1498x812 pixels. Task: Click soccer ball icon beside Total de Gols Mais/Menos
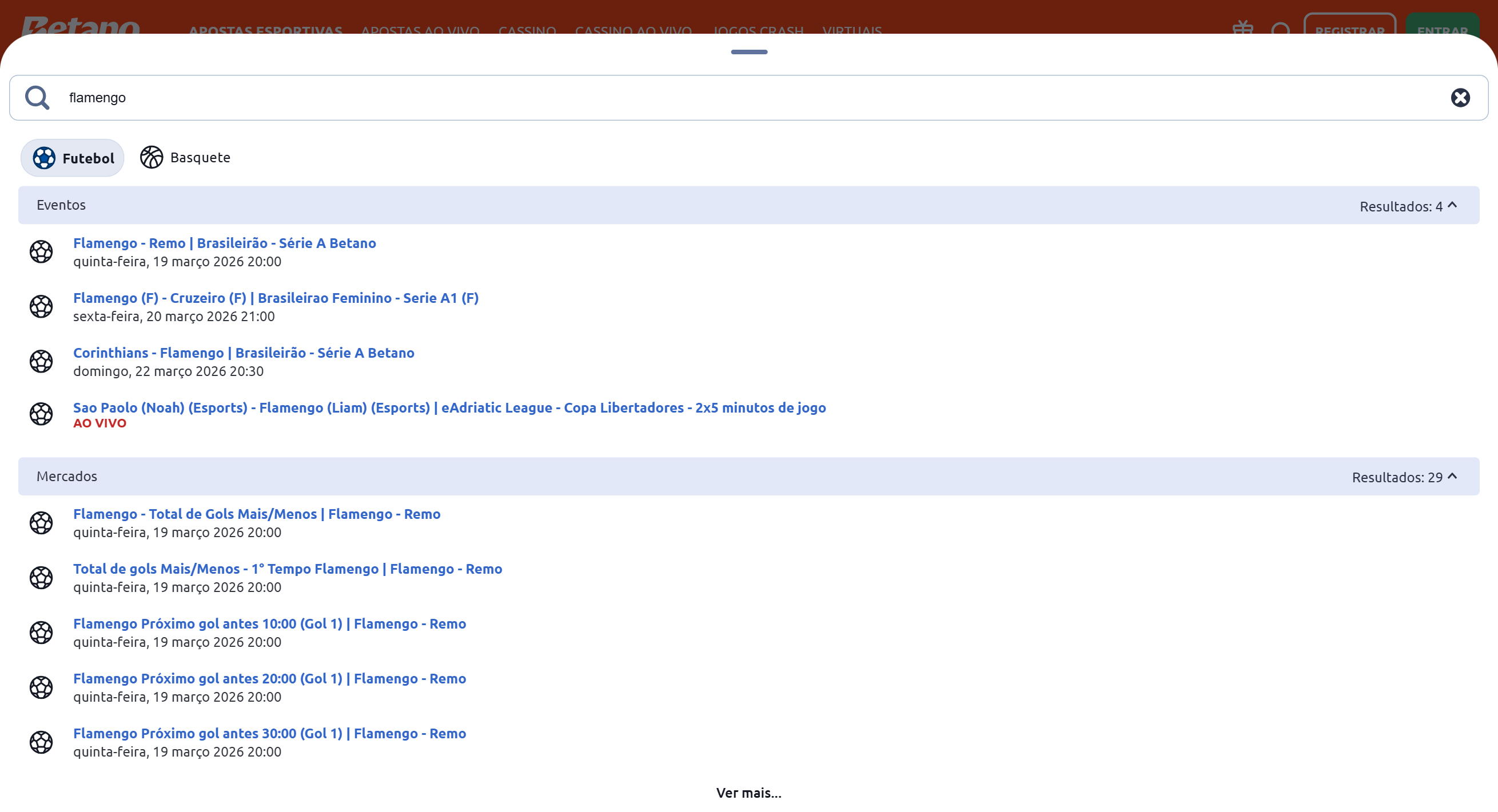pyautogui.click(x=41, y=522)
